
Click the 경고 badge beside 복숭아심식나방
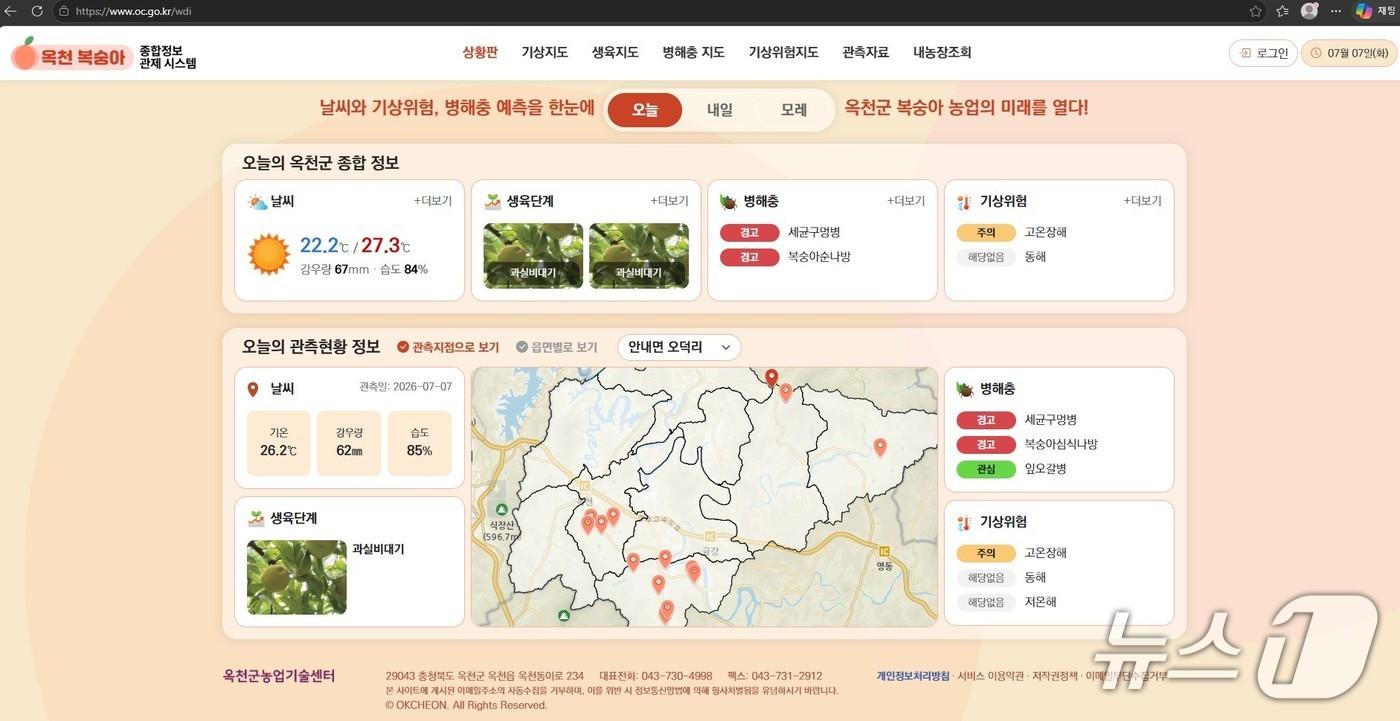pyautogui.click(x=986, y=444)
